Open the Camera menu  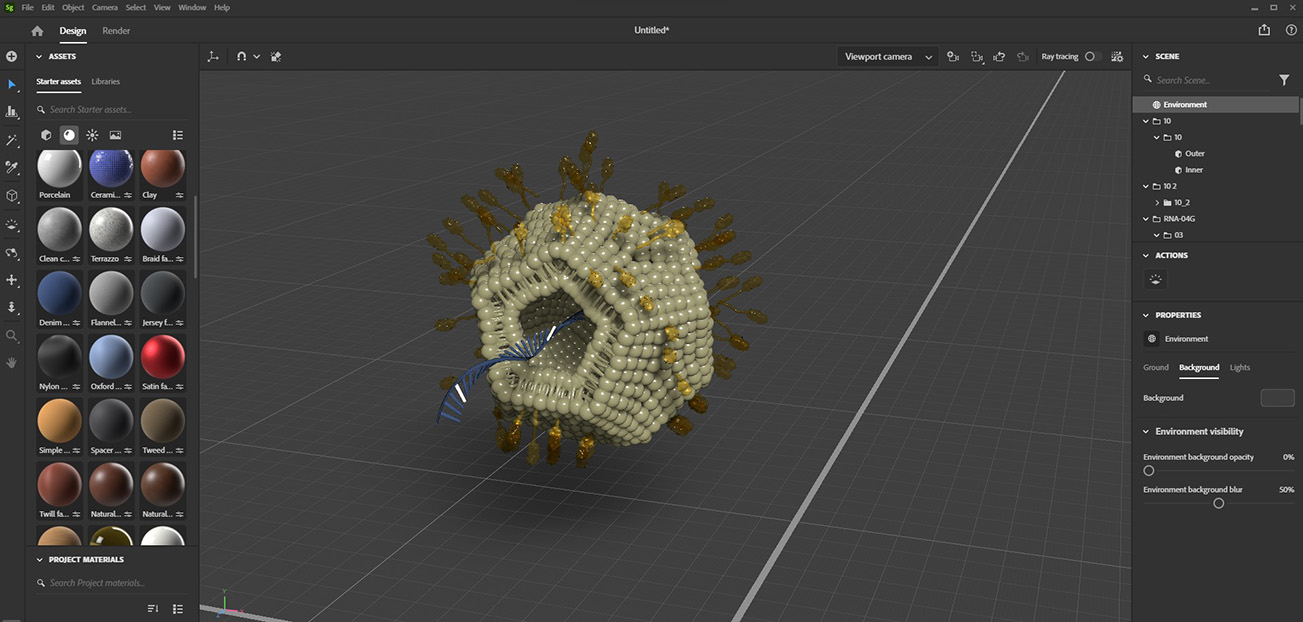click(105, 7)
